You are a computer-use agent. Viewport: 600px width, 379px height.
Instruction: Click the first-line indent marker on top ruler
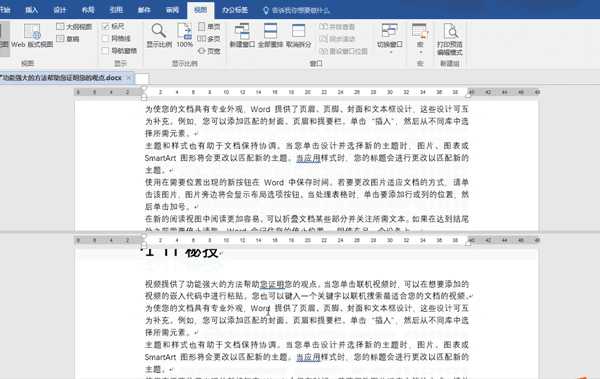tap(144, 88)
